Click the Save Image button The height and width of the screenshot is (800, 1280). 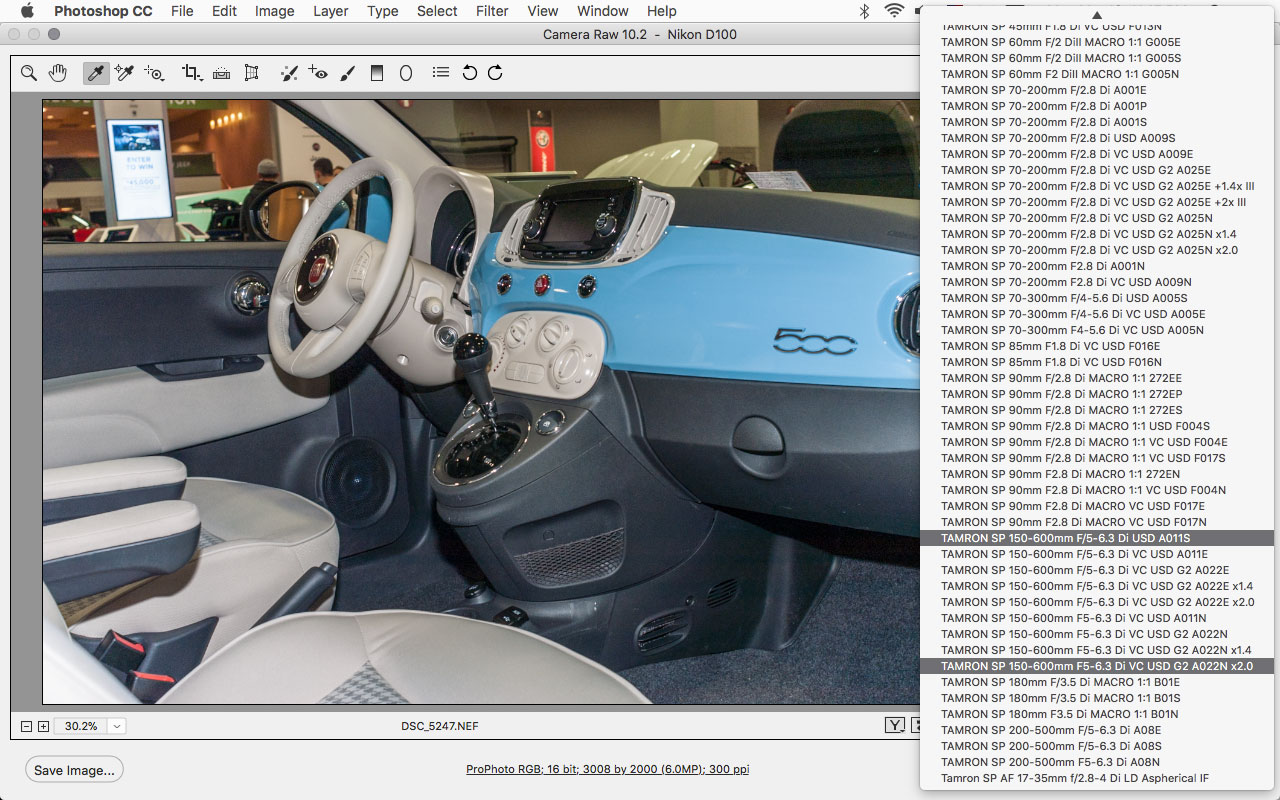(75, 770)
